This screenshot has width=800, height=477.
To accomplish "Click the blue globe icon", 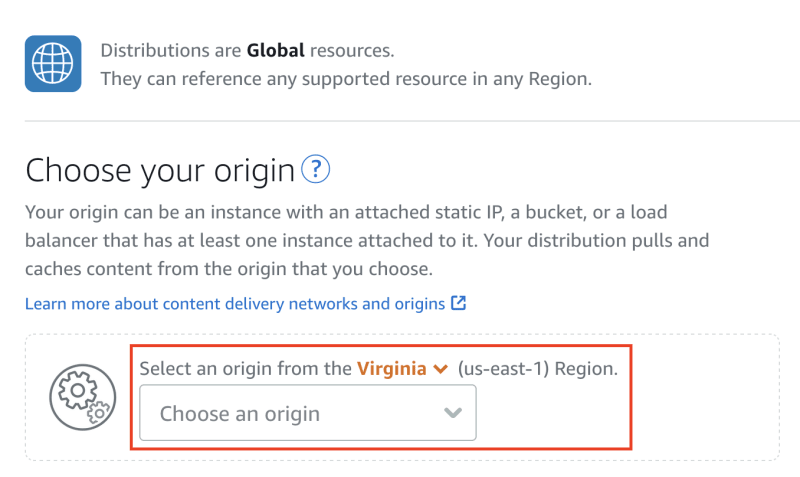I will tap(53, 64).
